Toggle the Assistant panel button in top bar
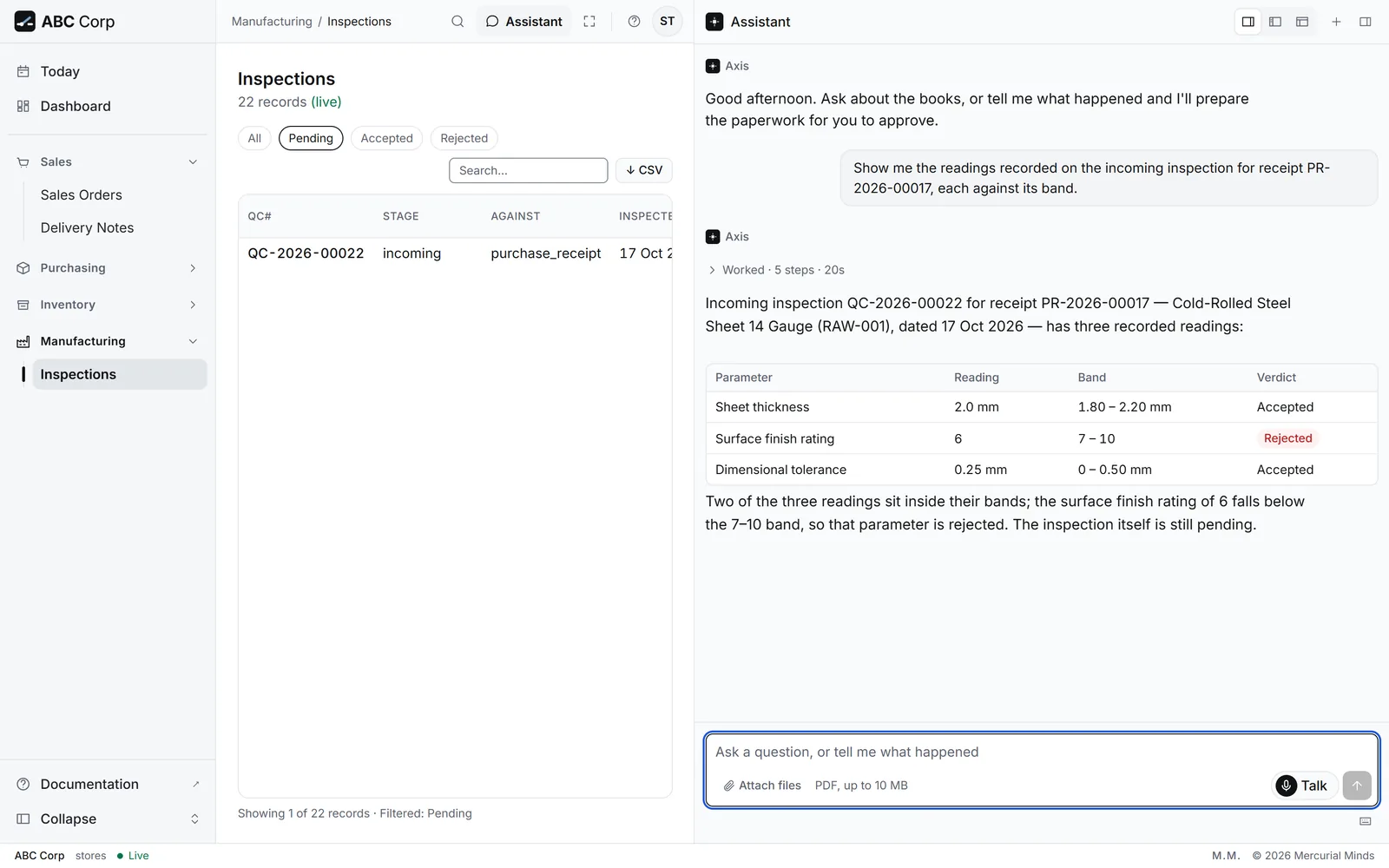The image size is (1389, 868). (523, 22)
